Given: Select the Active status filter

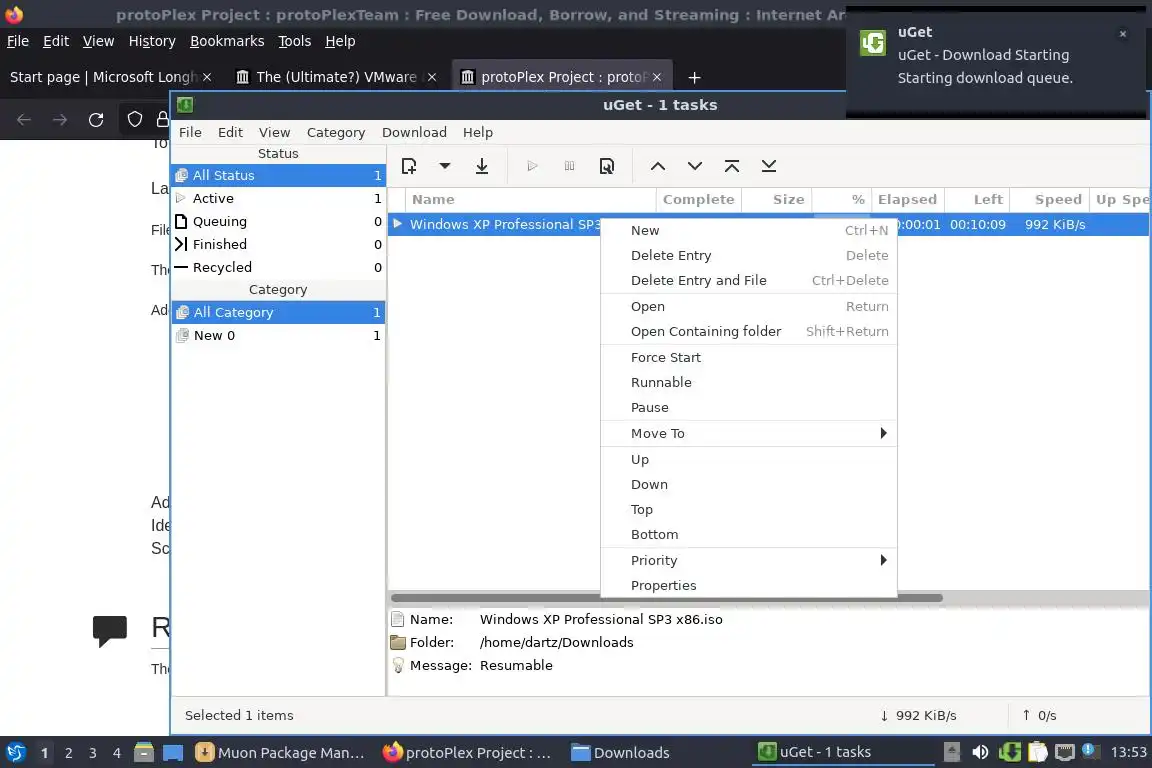Looking at the screenshot, I should (x=278, y=198).
